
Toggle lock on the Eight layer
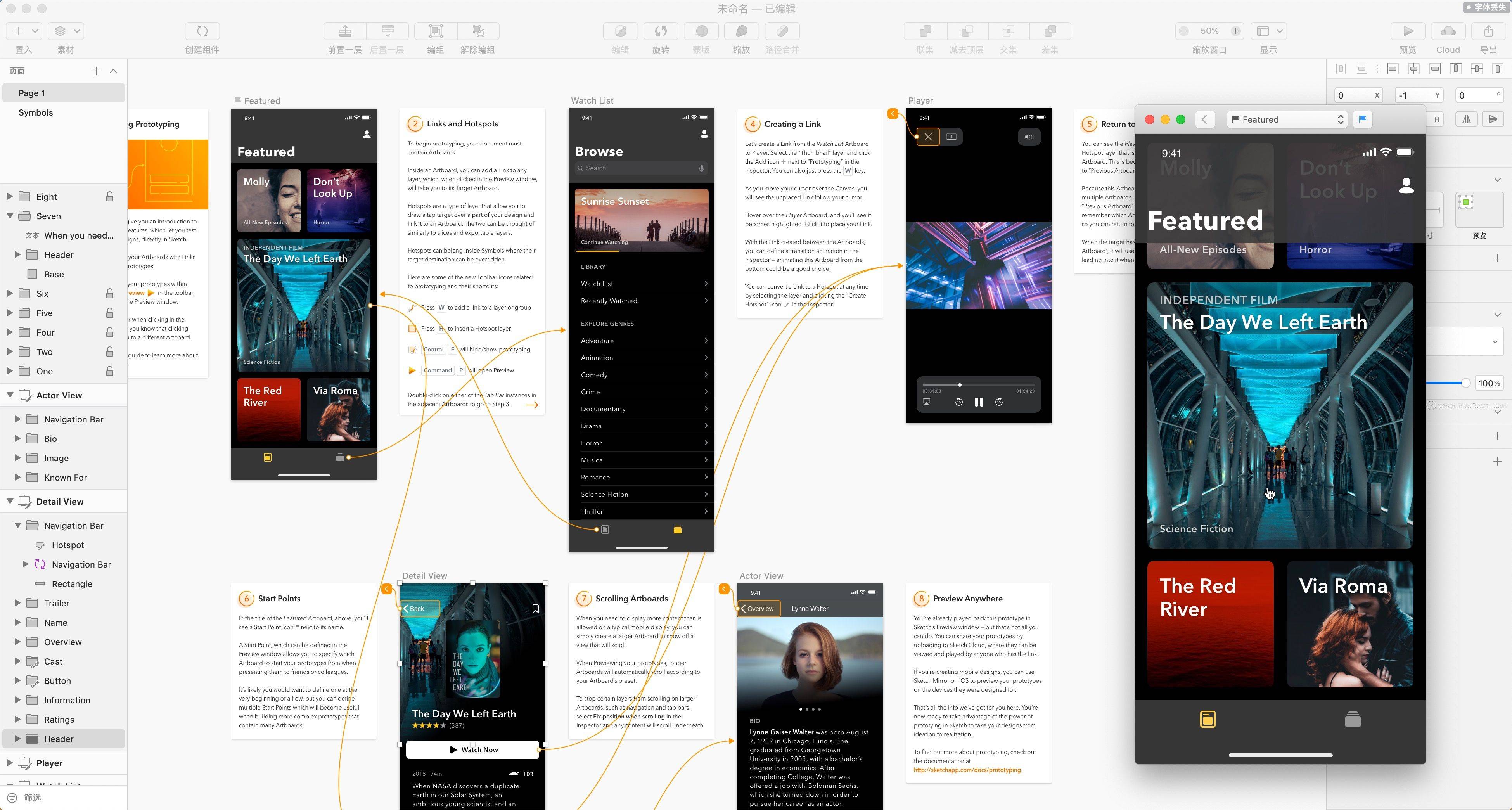[109, 197]
